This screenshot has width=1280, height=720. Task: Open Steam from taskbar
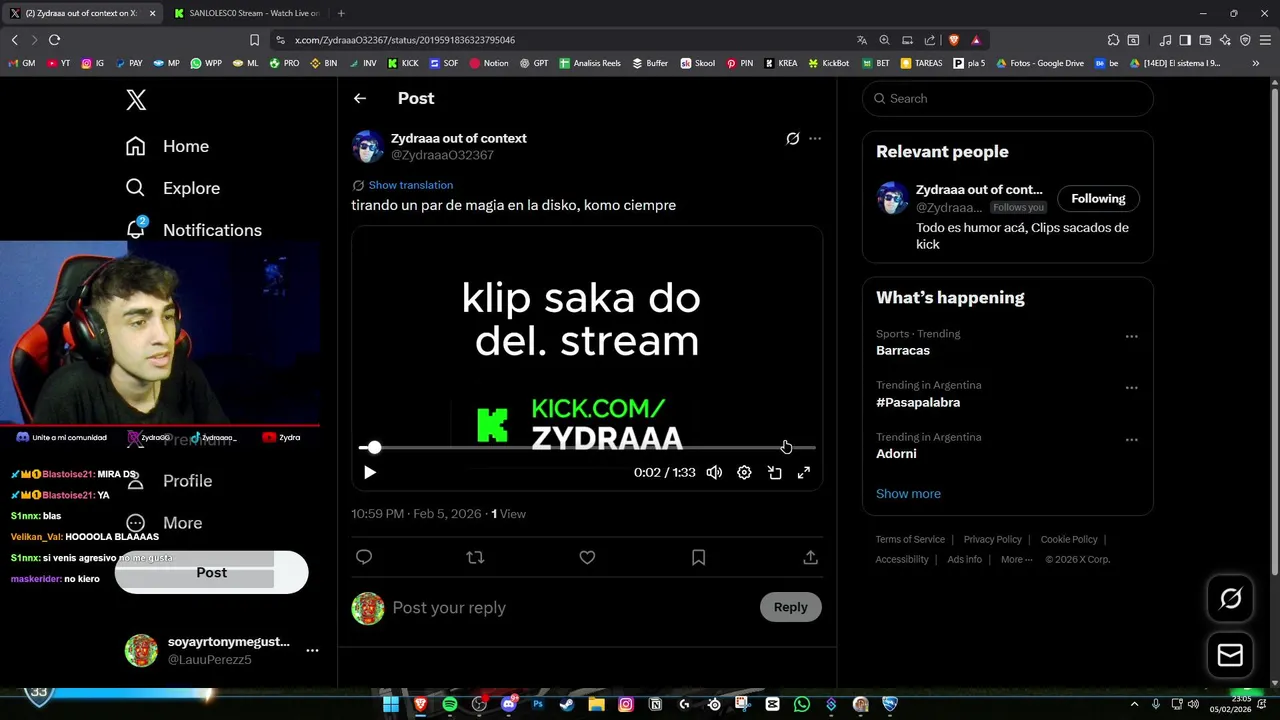(x=567, y=704)
